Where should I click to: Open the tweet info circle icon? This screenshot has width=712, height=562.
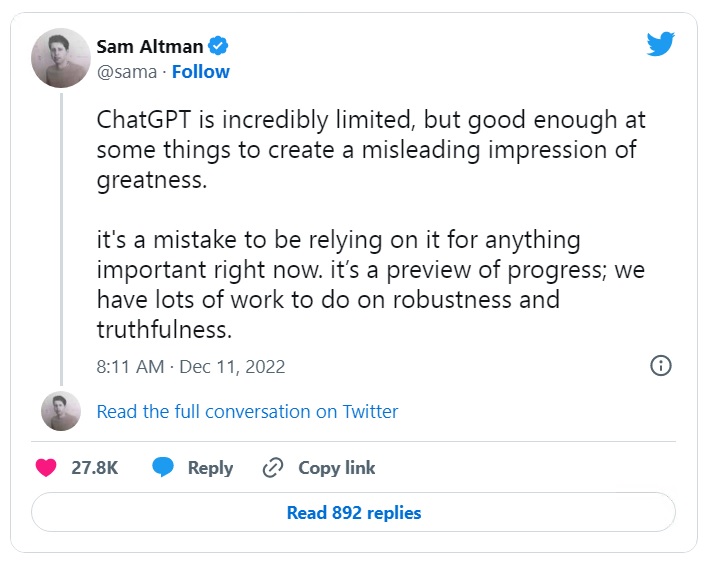pos(660,365)
